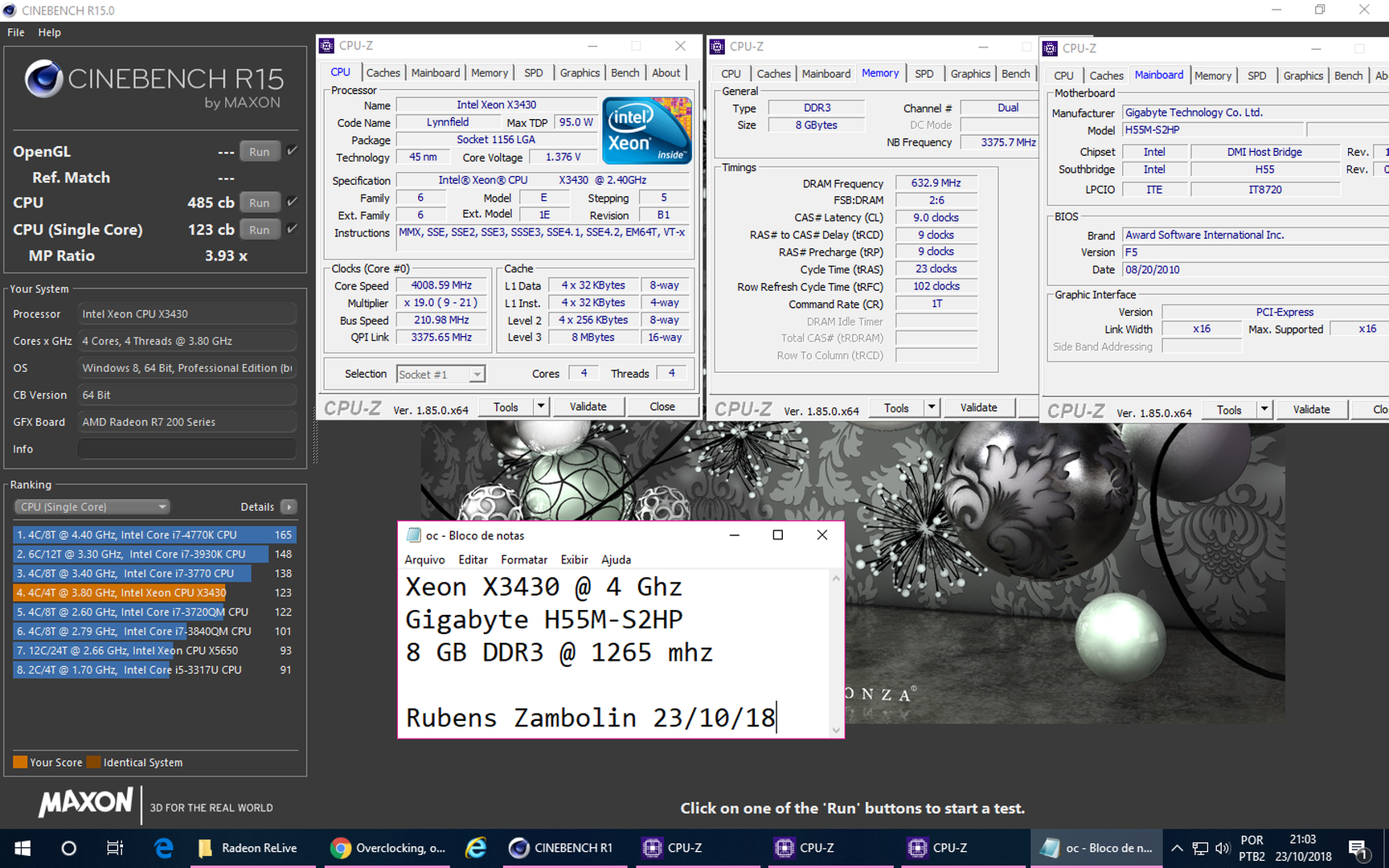The width and height of the screenshot is (1389, 868).
Task: Open language indicator POR PTB2
Action: point(1252,848)
